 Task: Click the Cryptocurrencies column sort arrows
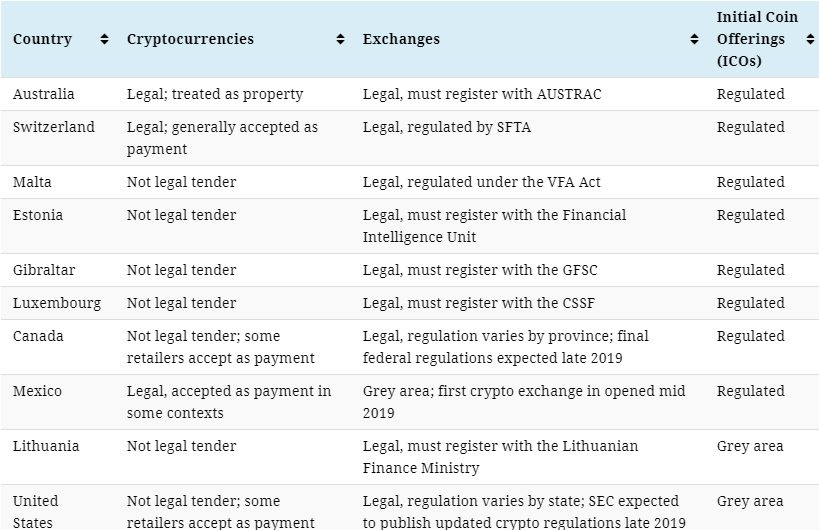pyautogui.click(x=341, y=39)
